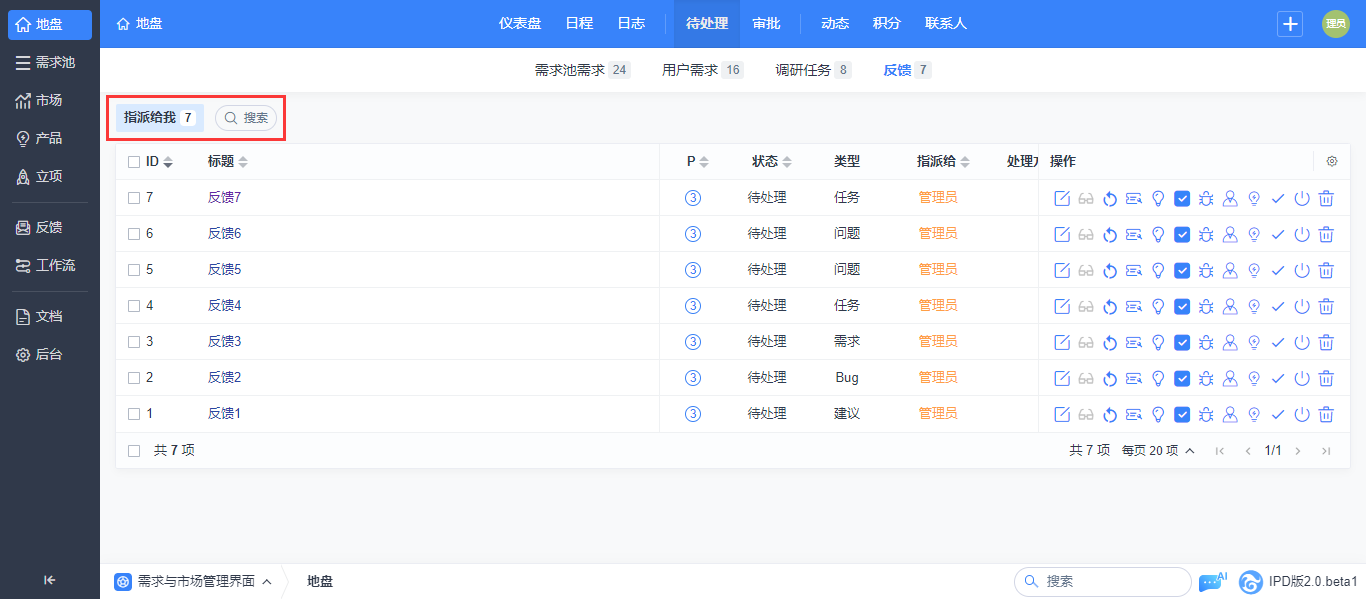This screenshot has width=1366, height=599.
Task: Click the bottom bar 搜索 field
Action: 1102,581
